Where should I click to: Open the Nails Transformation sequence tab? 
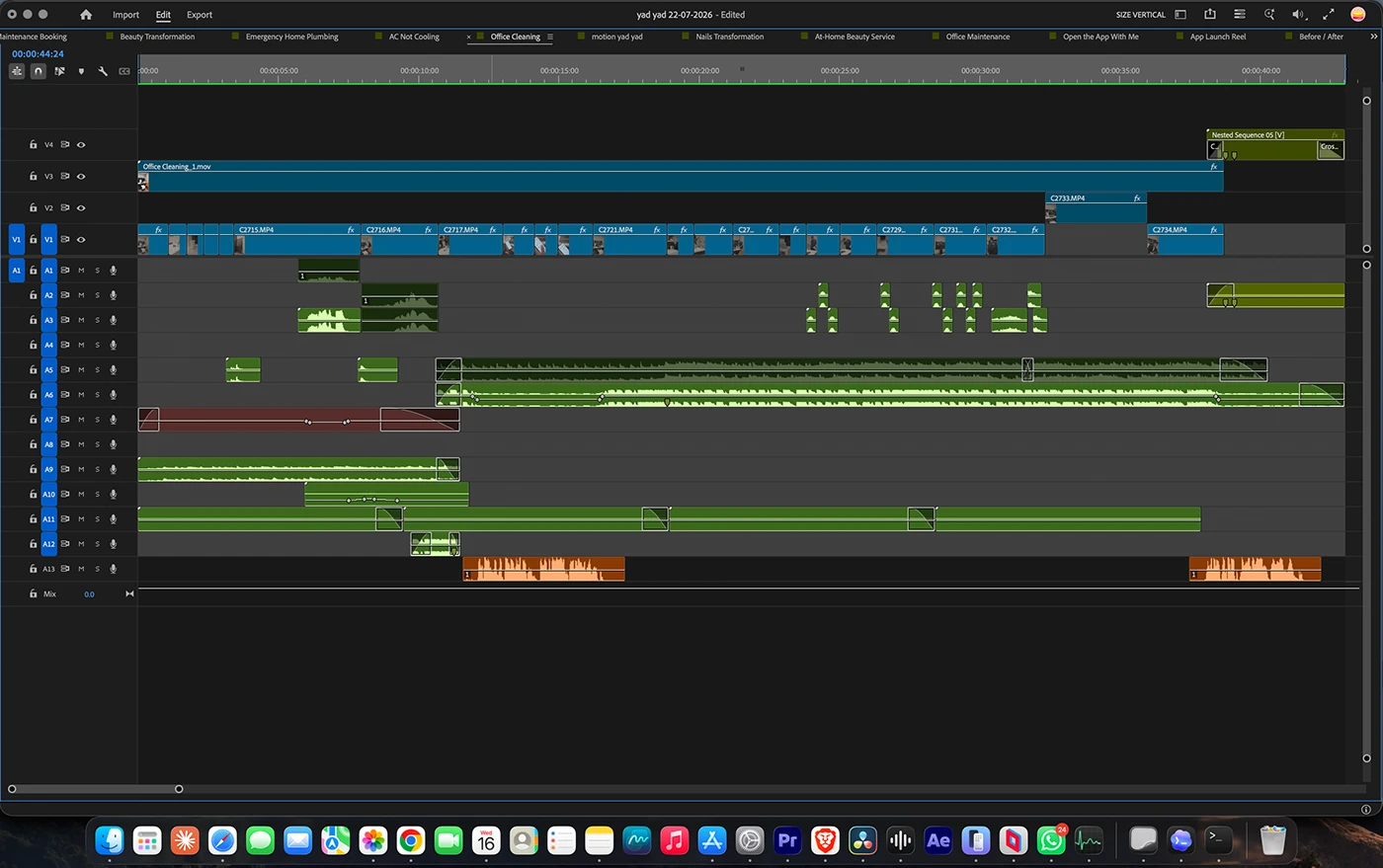729,37
